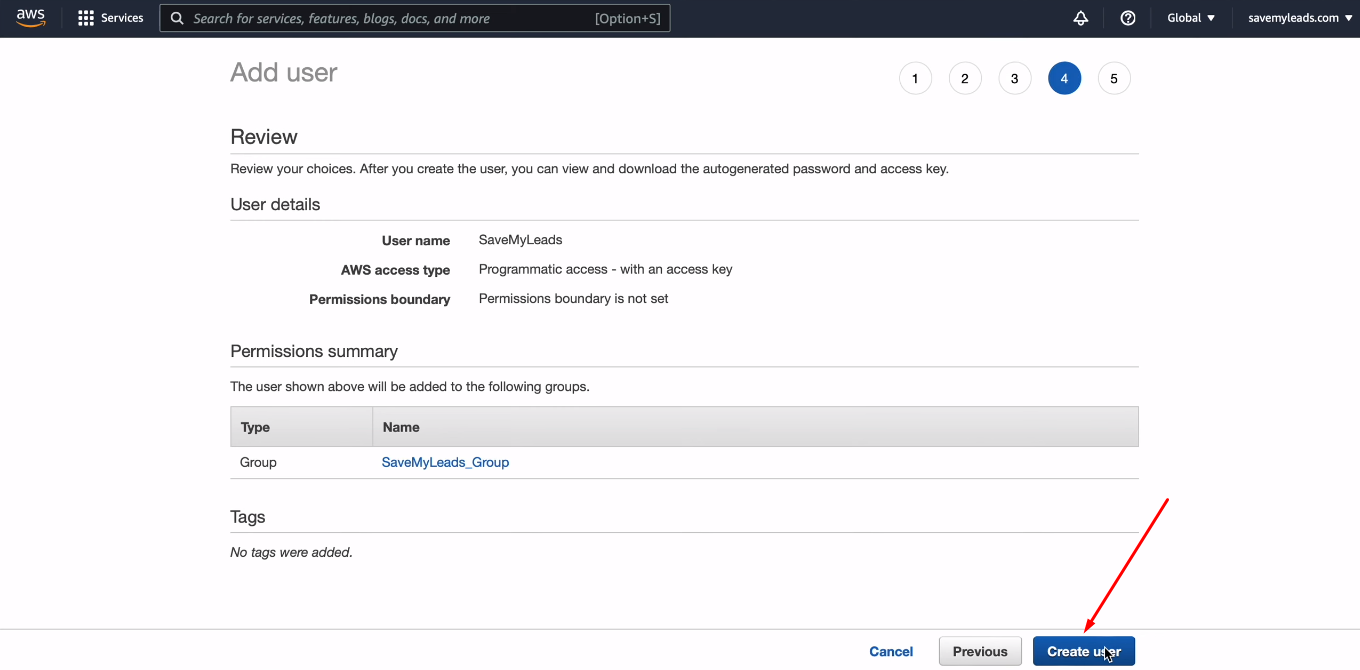The height and width of the screenshot is (670, 1360).
Task: Click the Name column header
Action: click(x=755, y=427)
